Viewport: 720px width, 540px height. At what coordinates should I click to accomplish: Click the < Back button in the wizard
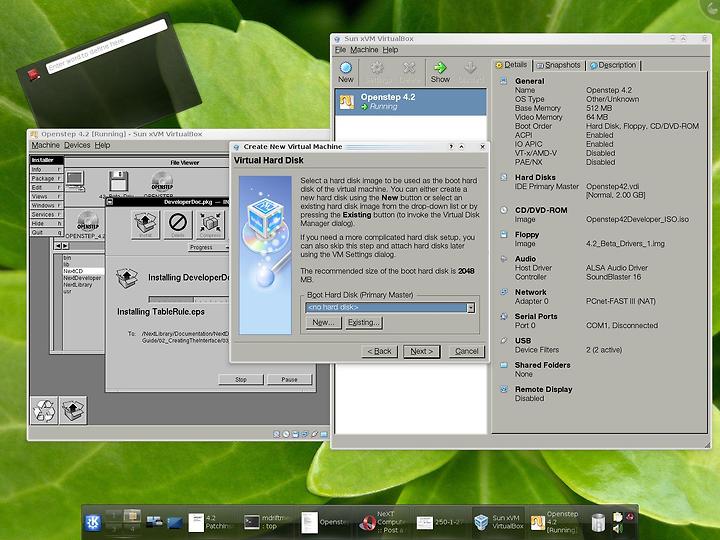pos(379,351)
